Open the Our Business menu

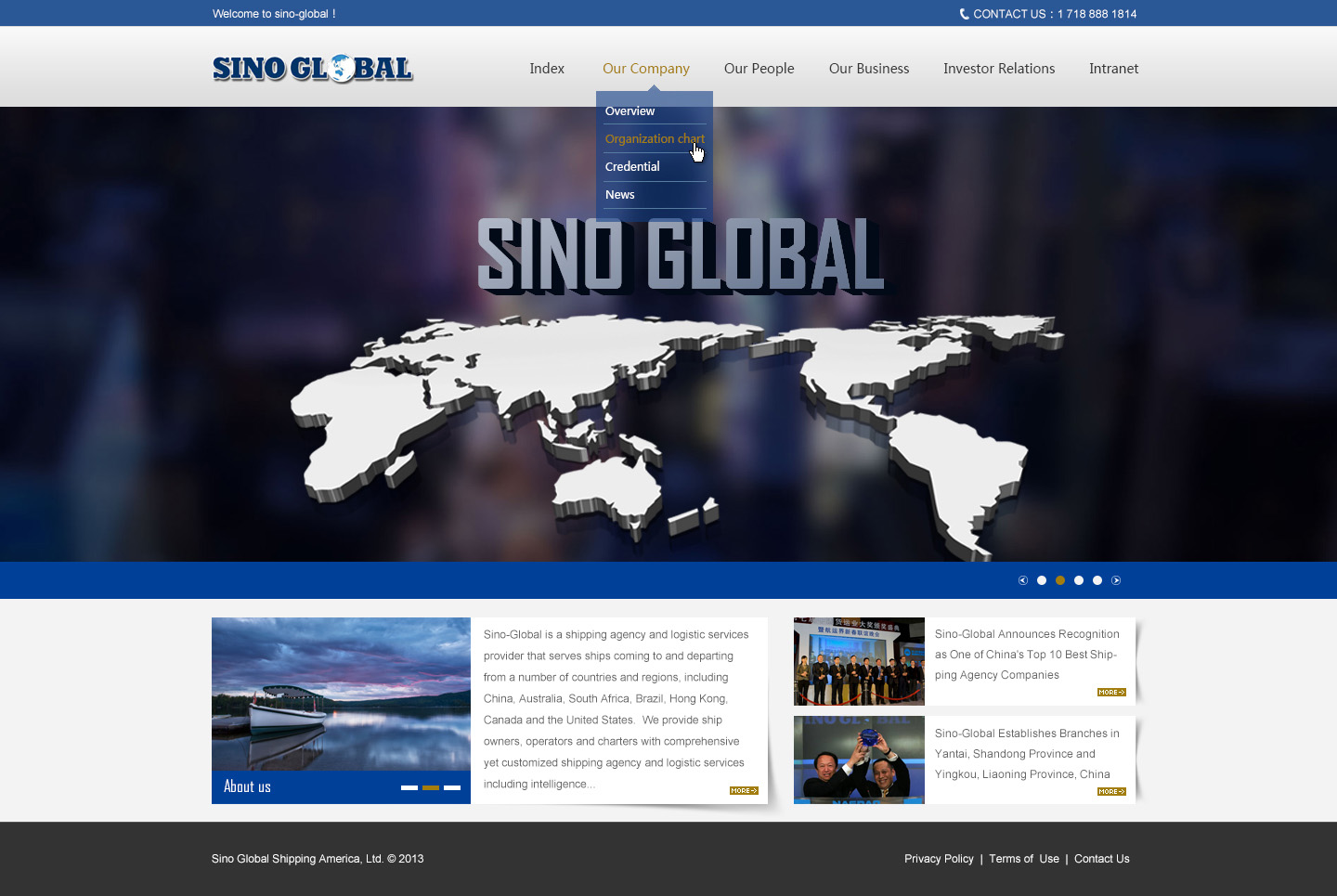[x=869, y=69]
